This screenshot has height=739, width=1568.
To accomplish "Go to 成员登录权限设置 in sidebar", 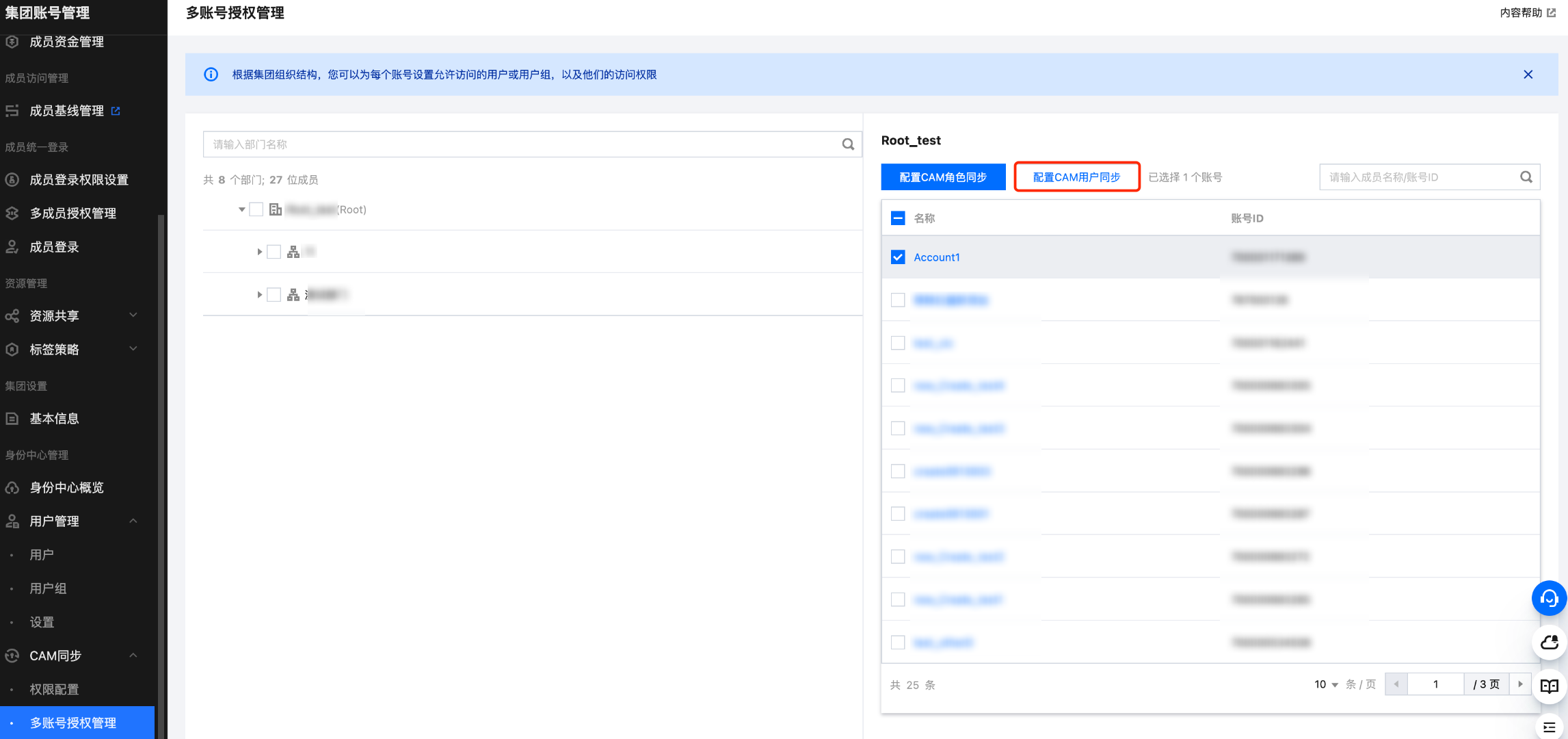I will tap(79, 180).
